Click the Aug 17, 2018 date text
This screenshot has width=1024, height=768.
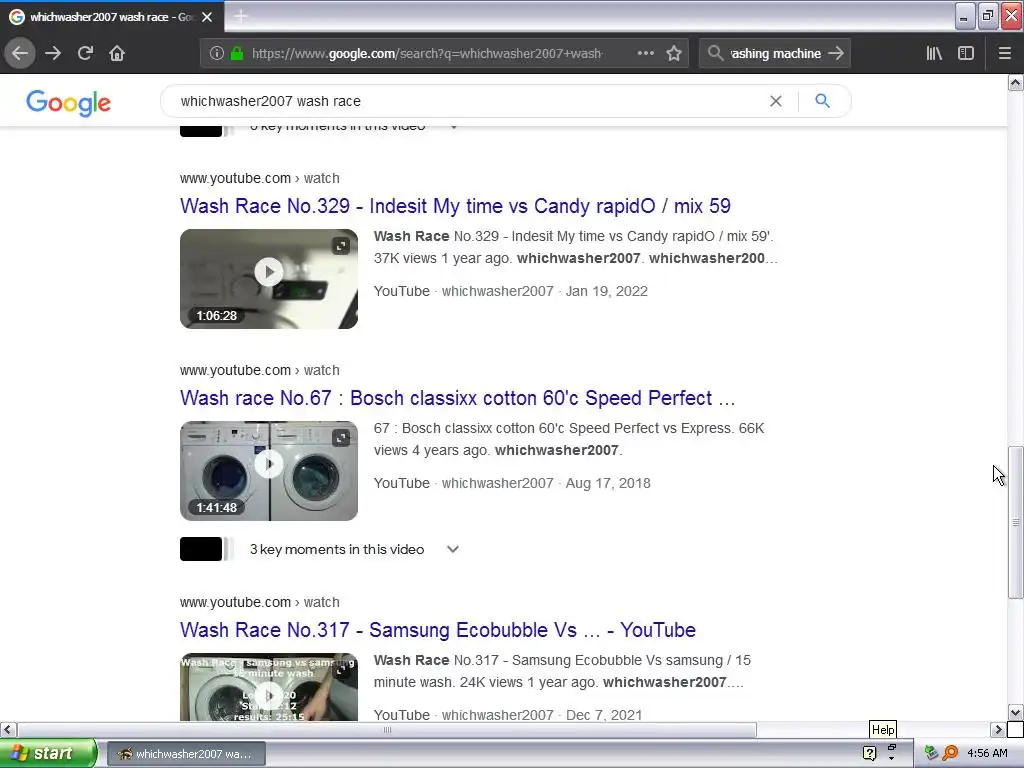(x=608, y=483)
